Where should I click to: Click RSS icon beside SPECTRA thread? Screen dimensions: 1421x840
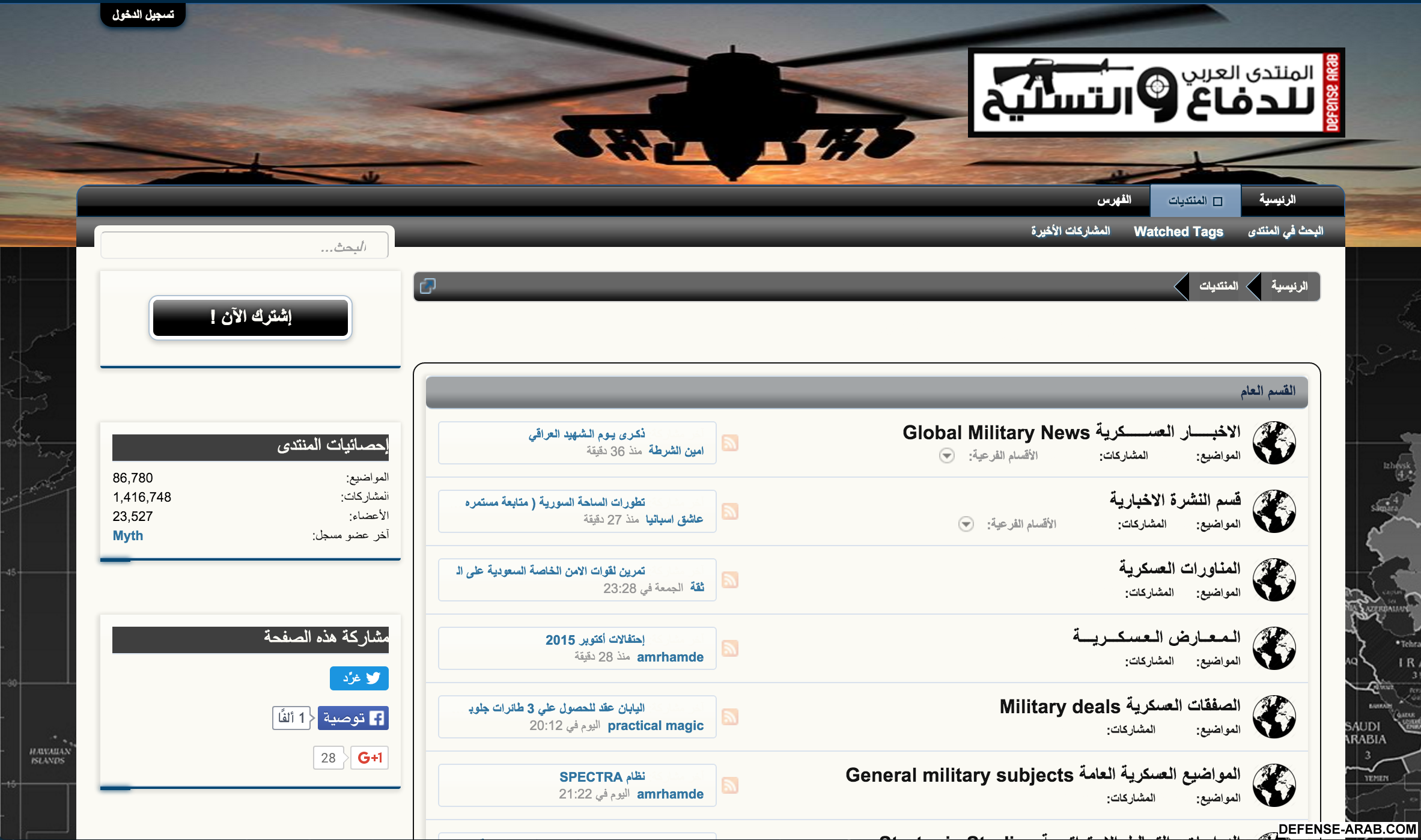click(729, 785)
